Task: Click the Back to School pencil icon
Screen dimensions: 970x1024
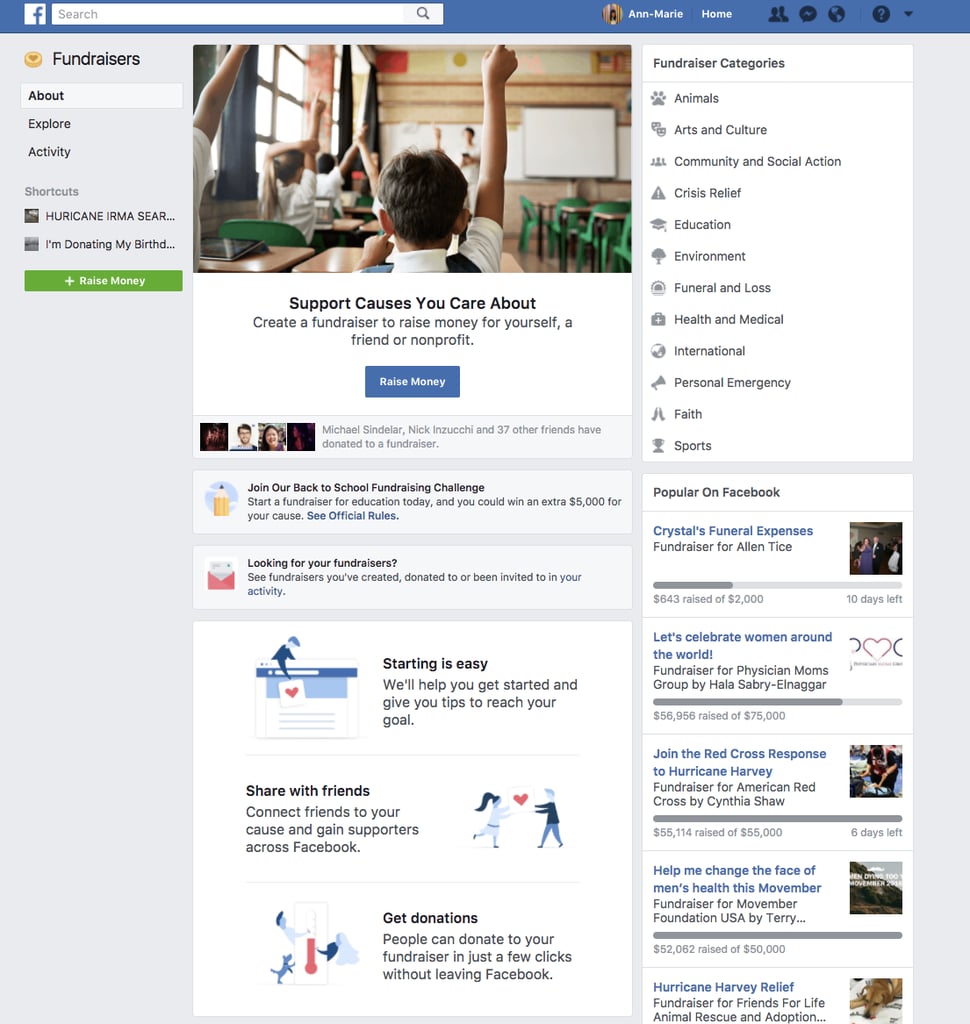Action: coord(221,500)
